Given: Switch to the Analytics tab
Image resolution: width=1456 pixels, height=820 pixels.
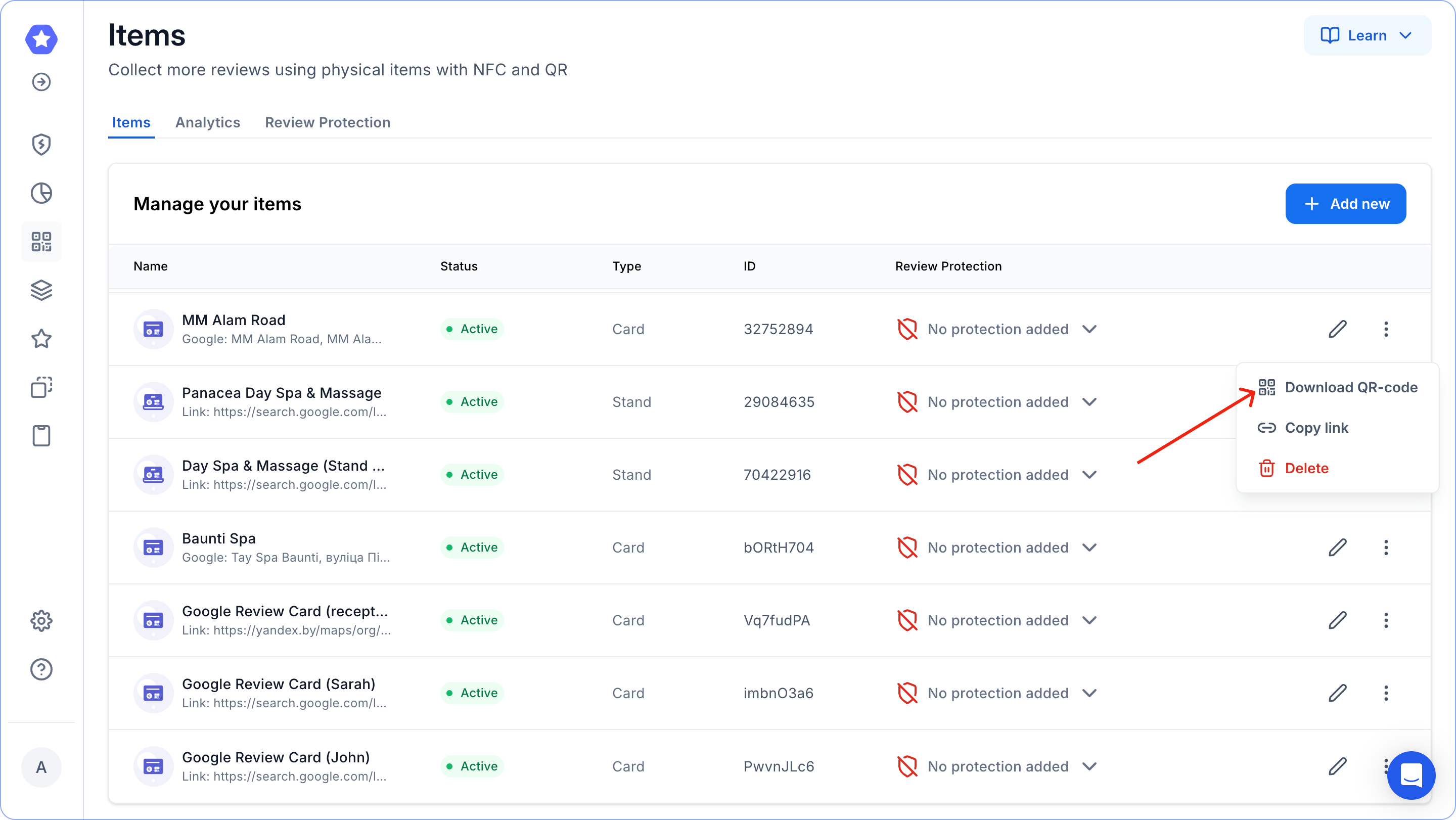Looking at the screenshot, I should tap(207, 123).
